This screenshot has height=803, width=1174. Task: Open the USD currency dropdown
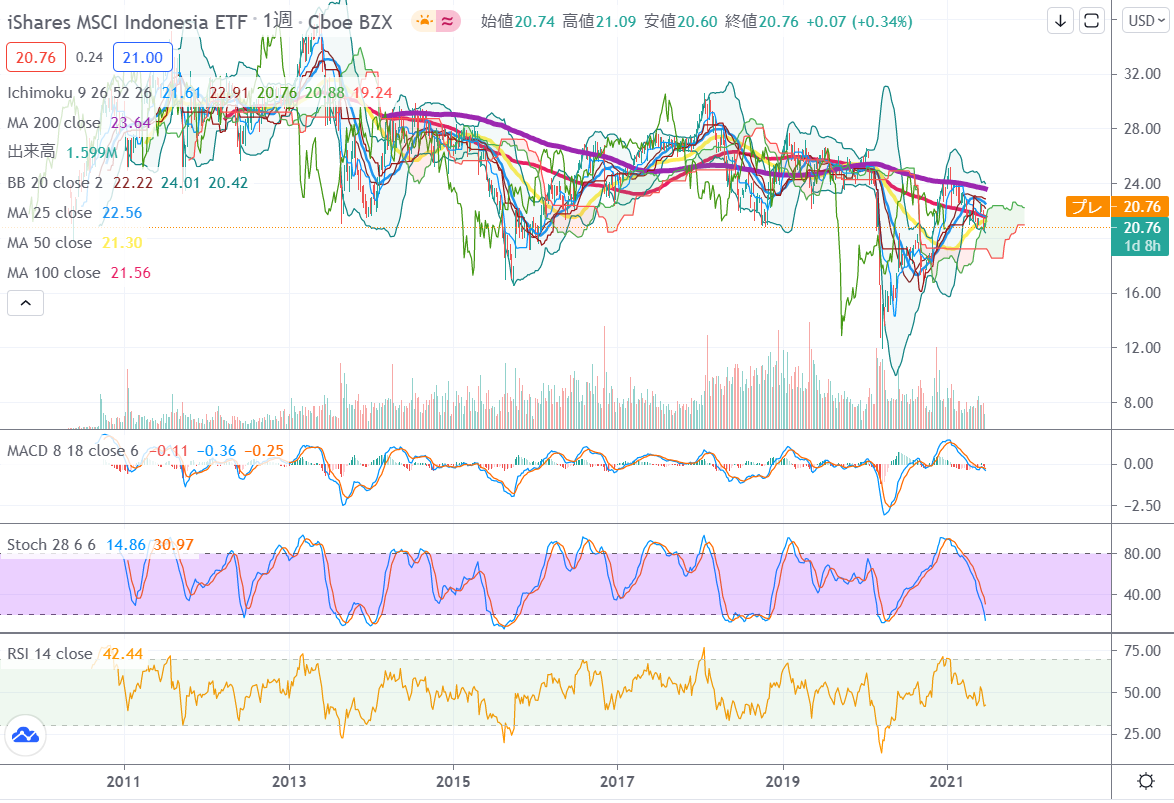(1147, 21)
